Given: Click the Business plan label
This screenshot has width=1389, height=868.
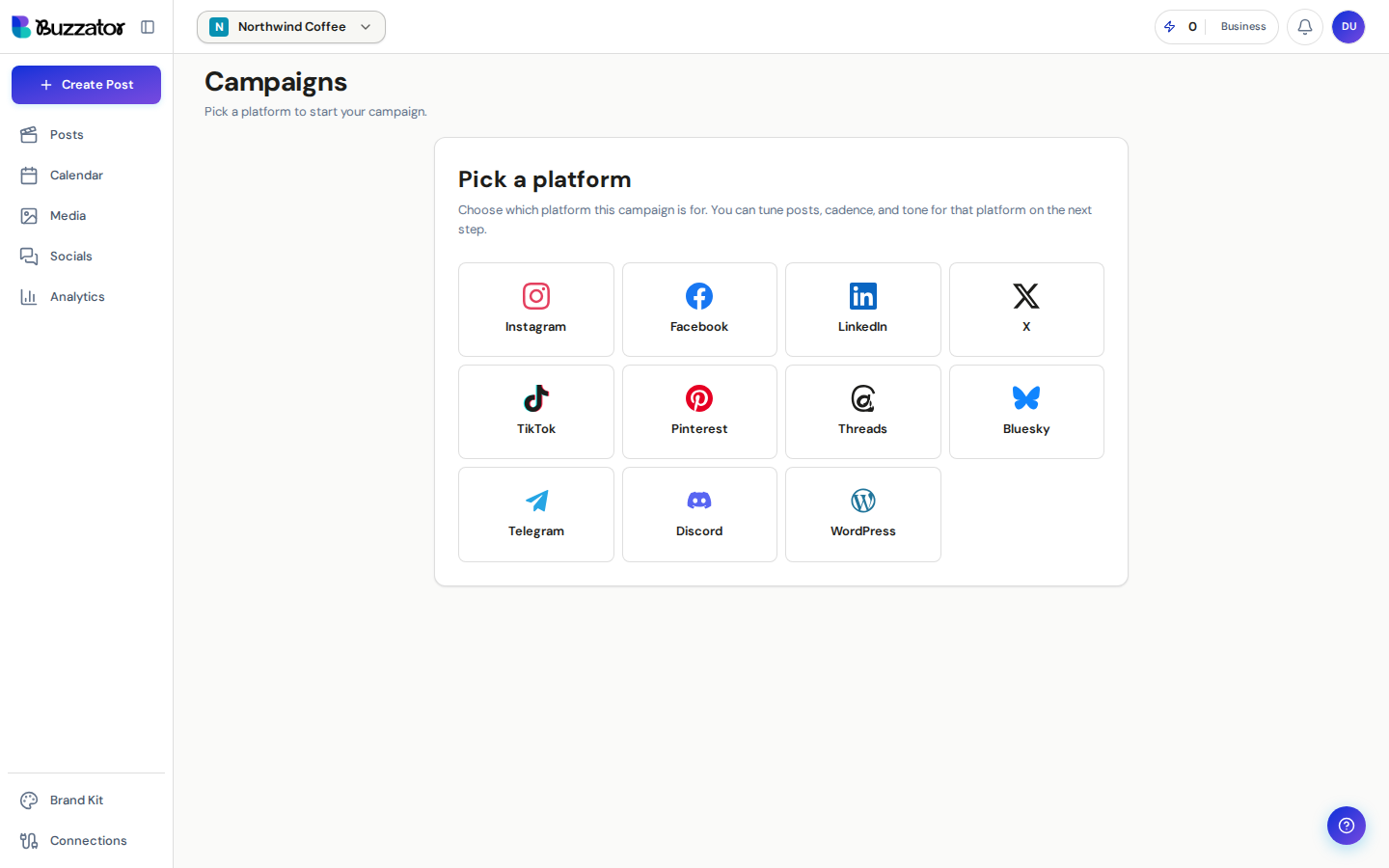Looking at the screenshot, I should point(1243,27).
